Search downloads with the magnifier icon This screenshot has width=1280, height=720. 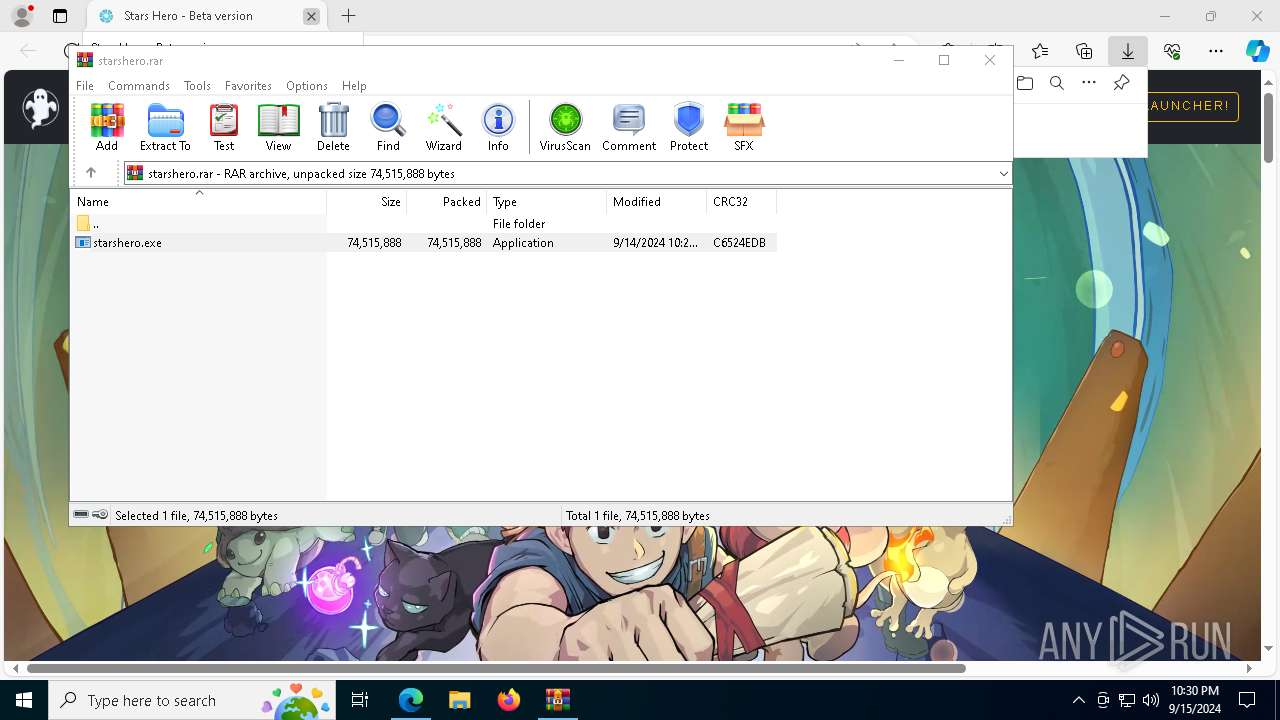1057,83
